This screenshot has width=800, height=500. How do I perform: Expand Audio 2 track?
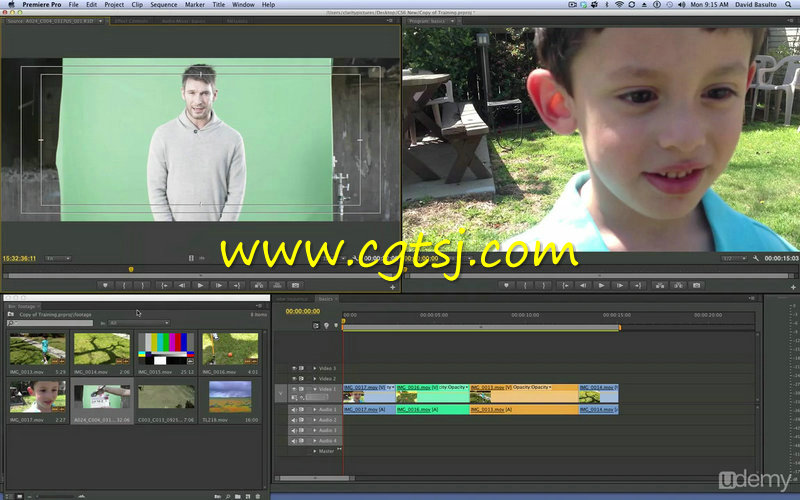tap(315, 420)
